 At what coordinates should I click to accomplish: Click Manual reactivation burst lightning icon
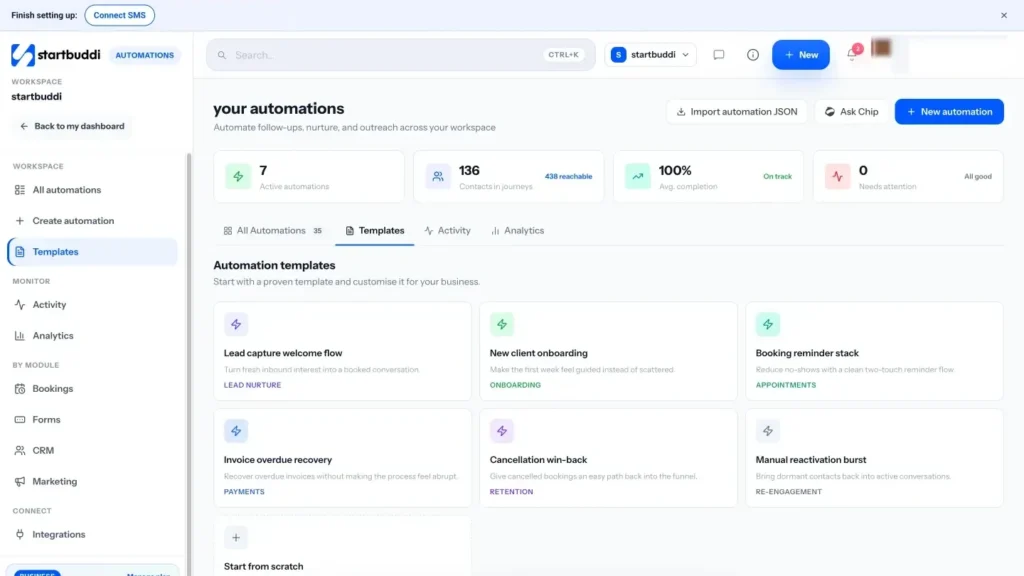[x=767, y=431]
